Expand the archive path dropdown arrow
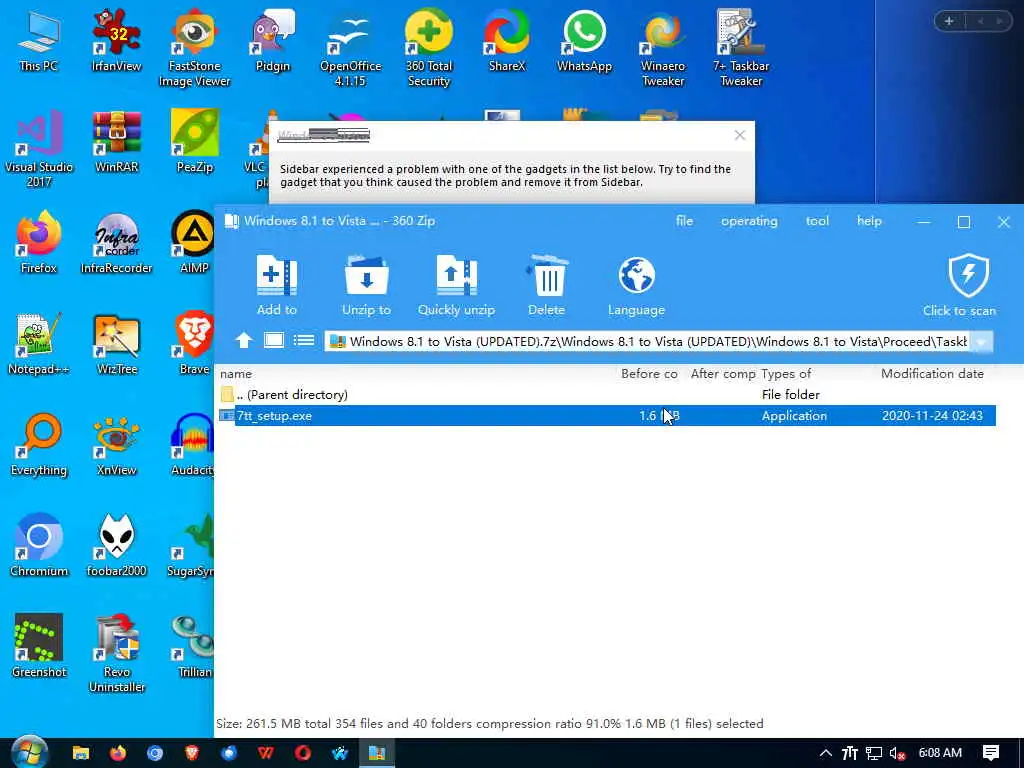1024x768 pixels. [x=981, y=342]
